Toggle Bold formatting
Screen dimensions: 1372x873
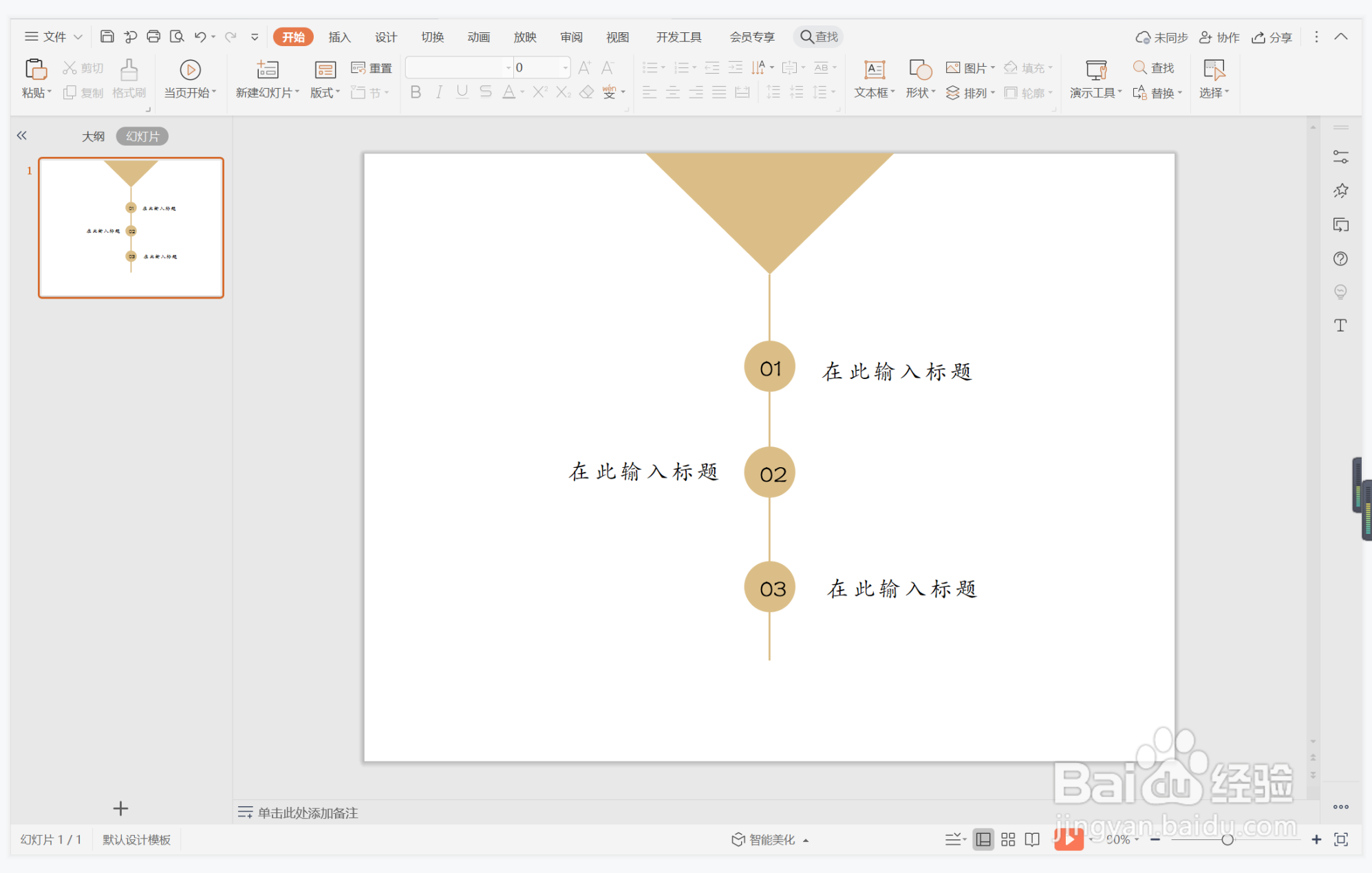pos(416,92)
